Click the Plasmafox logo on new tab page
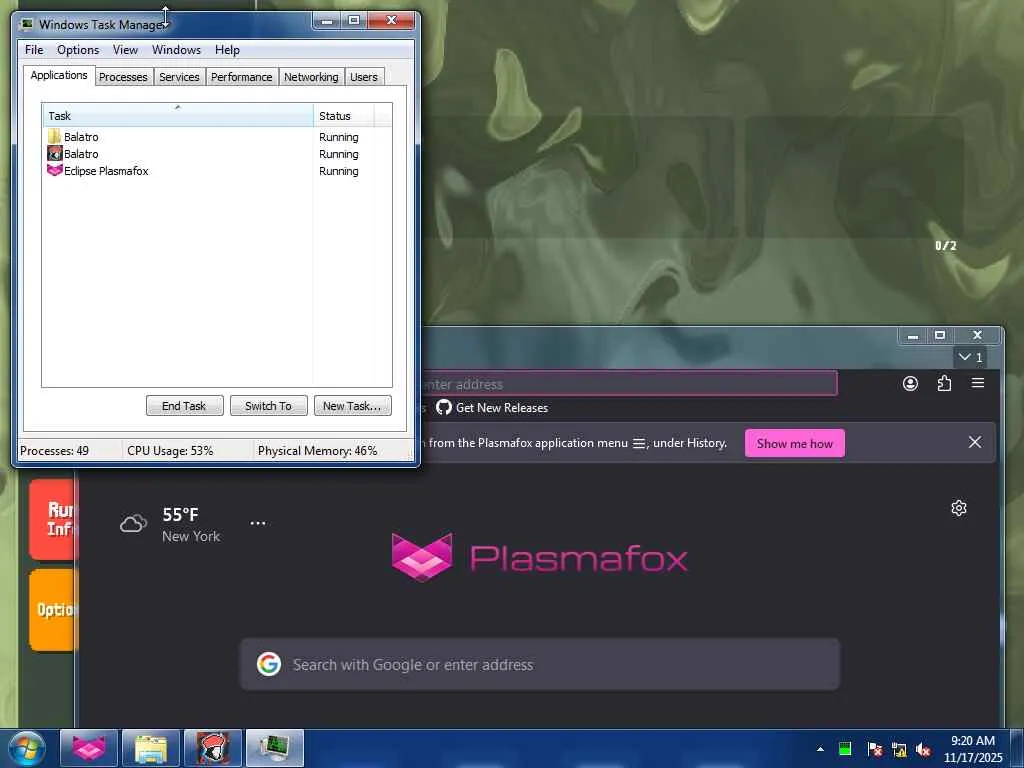The height and width of the screenshot is (768, 1024). tap(539, 557)
